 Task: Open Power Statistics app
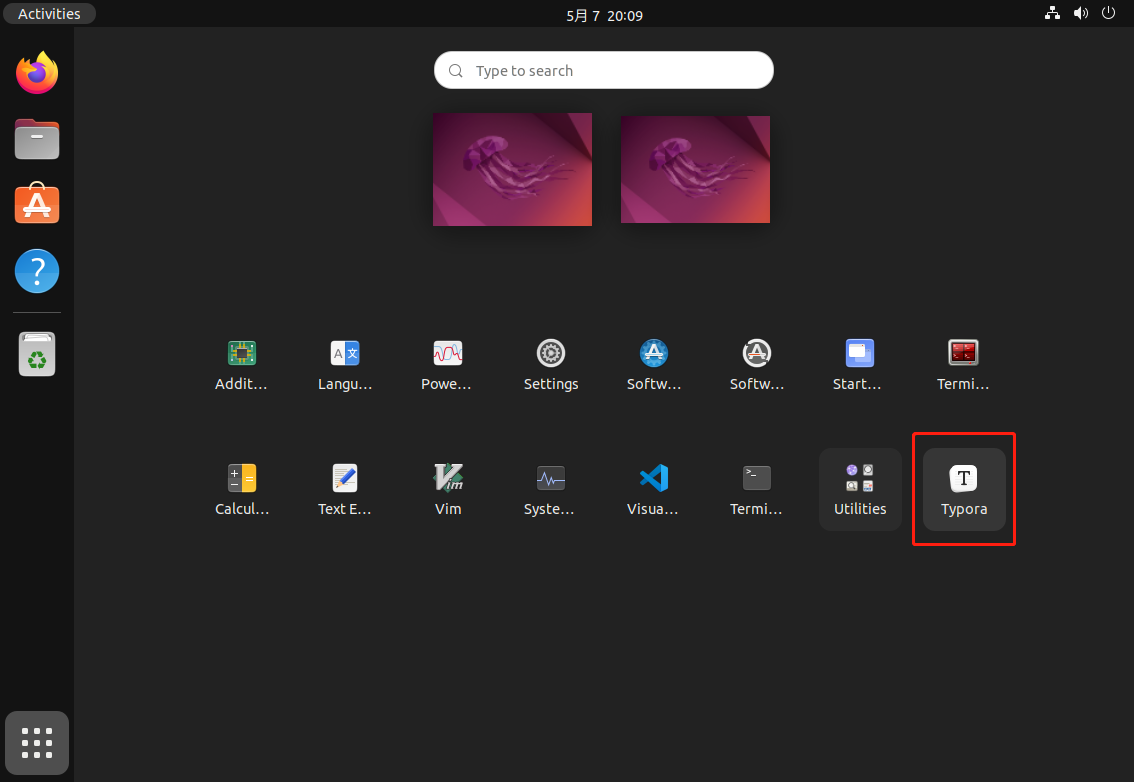point(448,364)
